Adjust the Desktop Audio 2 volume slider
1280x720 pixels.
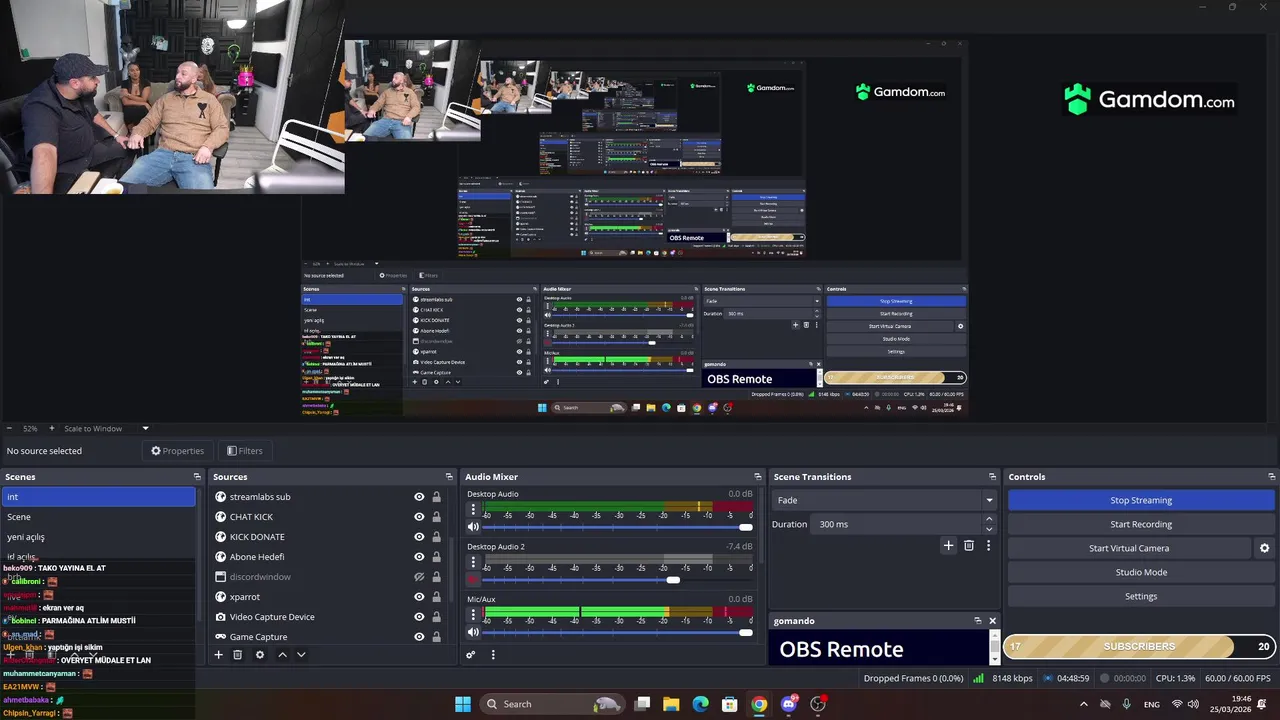(x=618, y=580)
